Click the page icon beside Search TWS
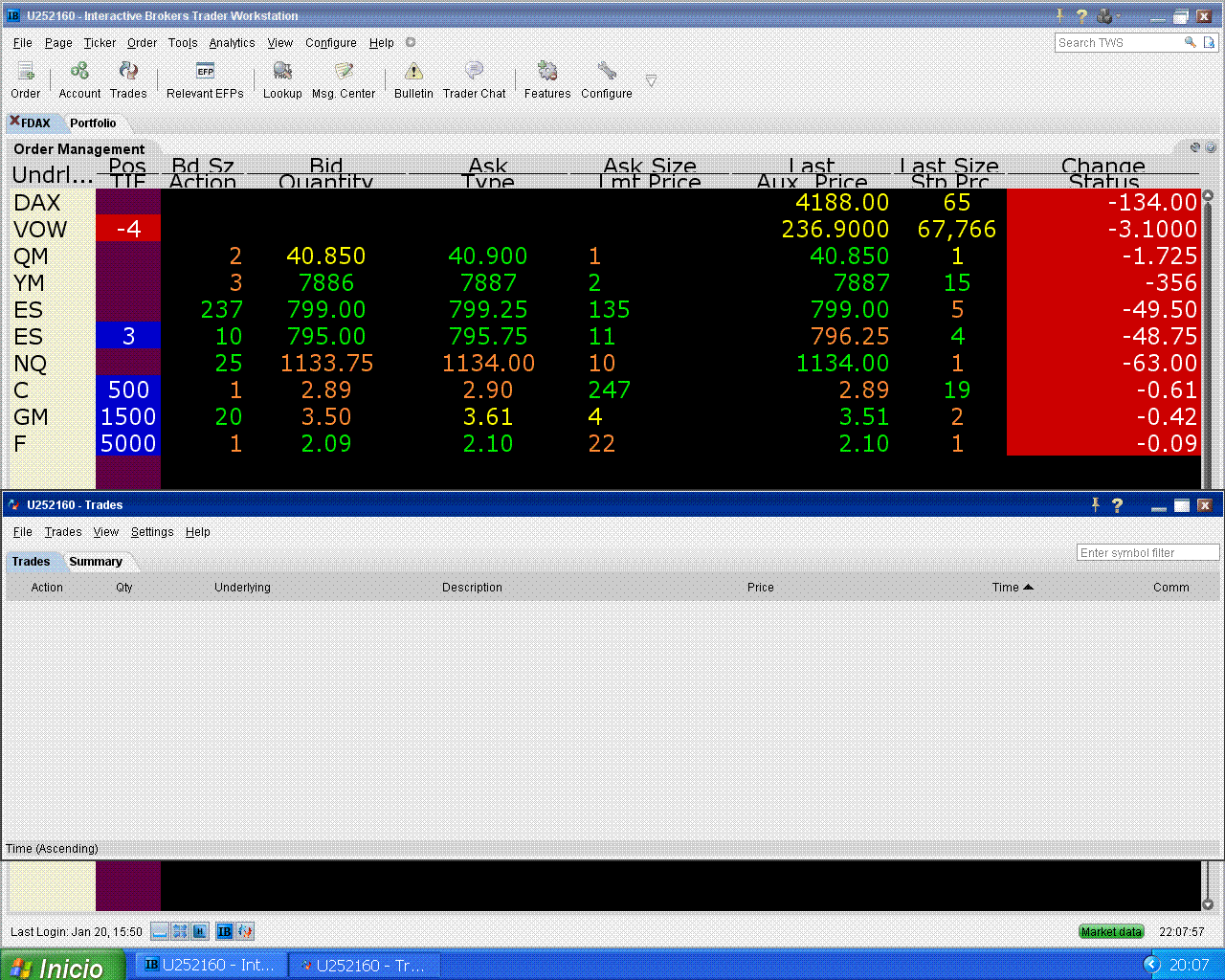Viewport: 1225px width, 980px height. [1210, 42]
